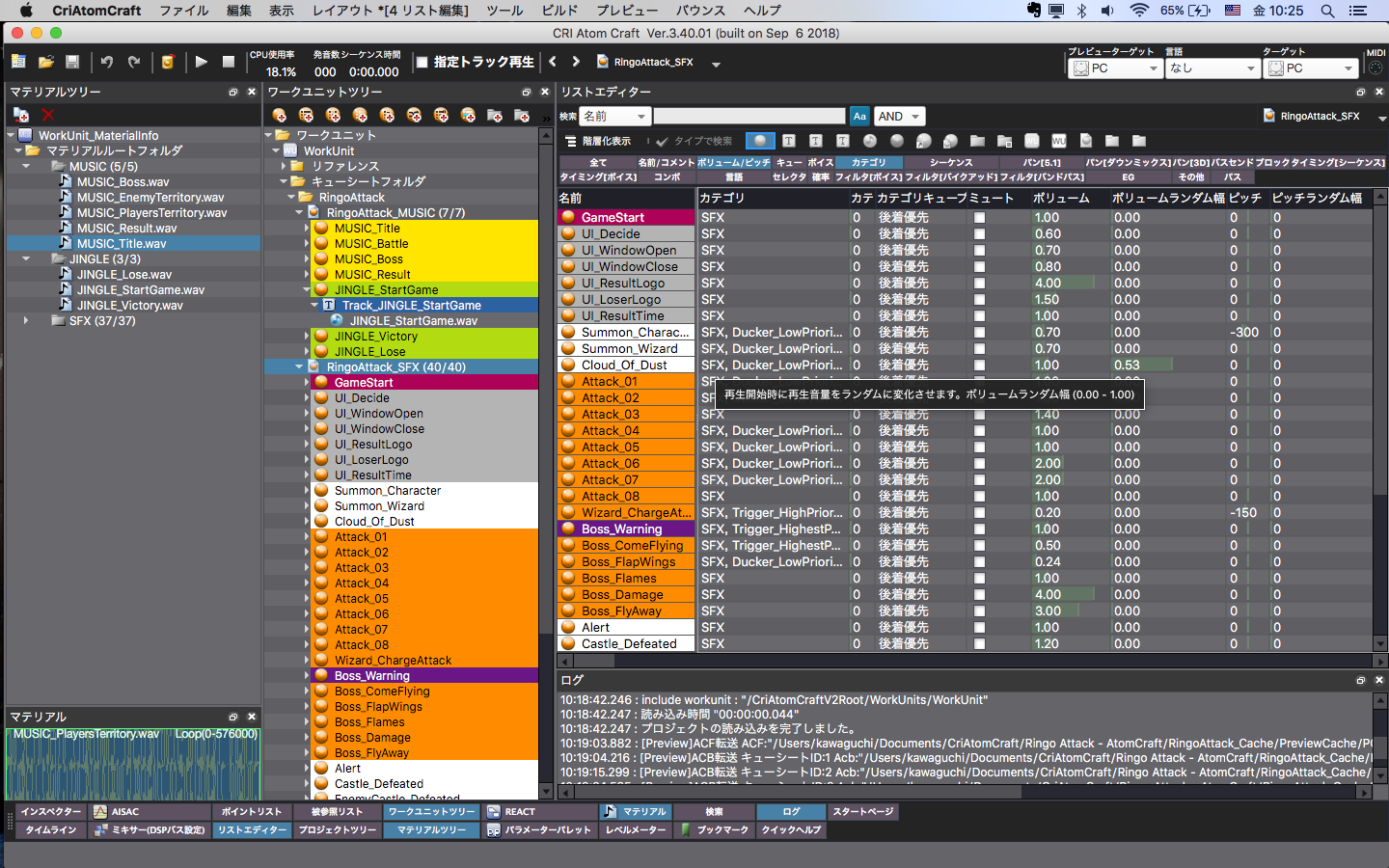Image resolution: width=1389 pixels, height=868 pixels.
Task: Click the list editor search text field
Action: pos(749,116)
